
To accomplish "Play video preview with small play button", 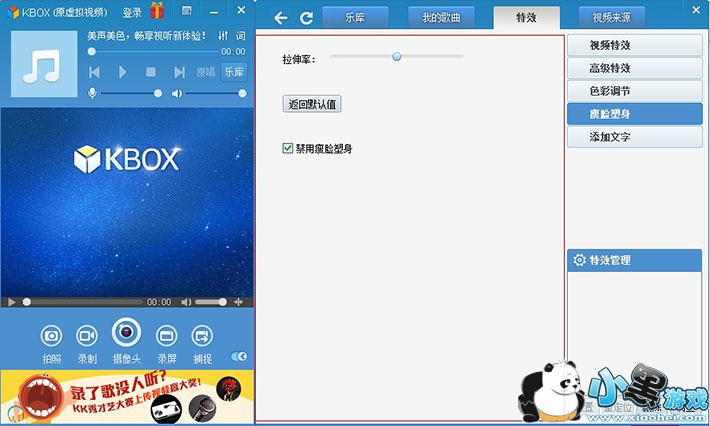I will (x=12, y=302).
